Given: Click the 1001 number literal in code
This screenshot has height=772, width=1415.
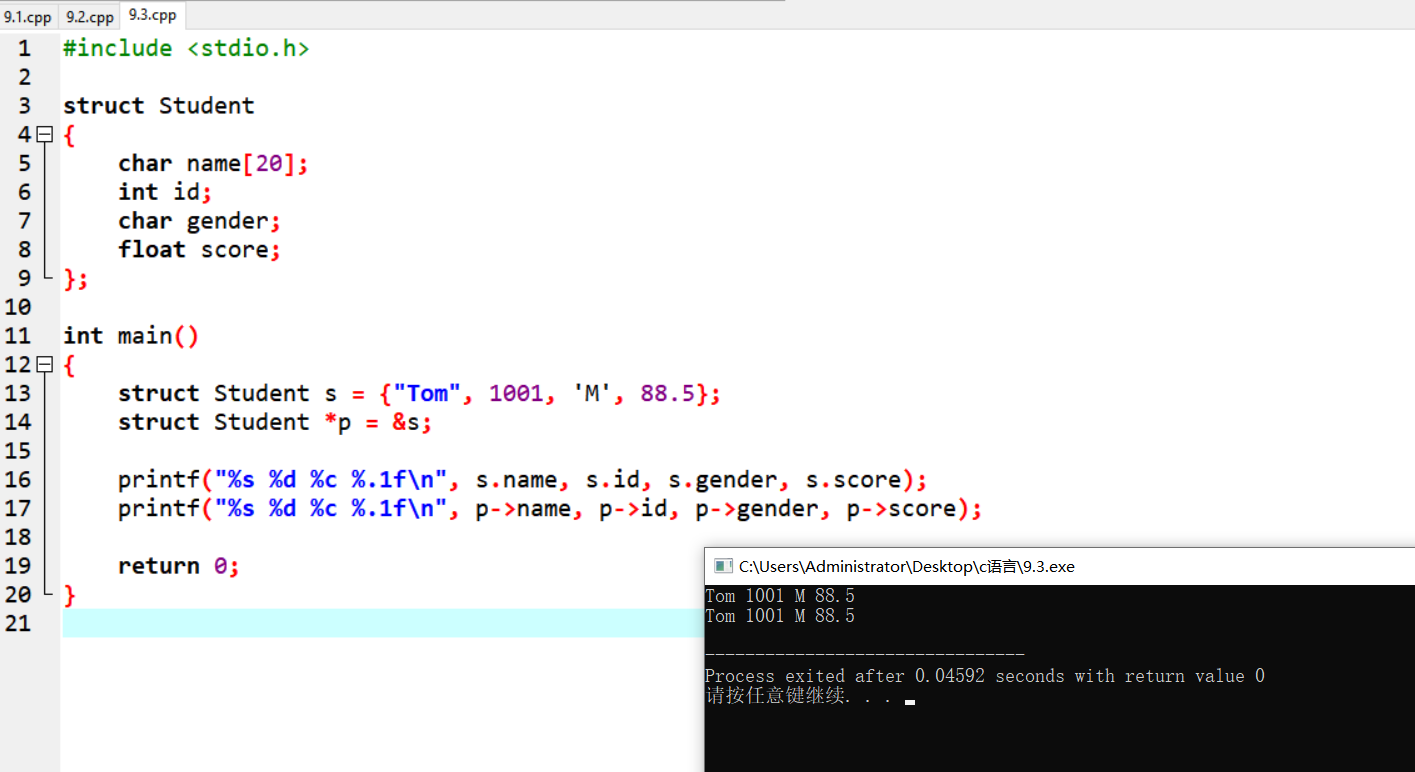Looking at the screenshot, I should click(x=516, y=393).
